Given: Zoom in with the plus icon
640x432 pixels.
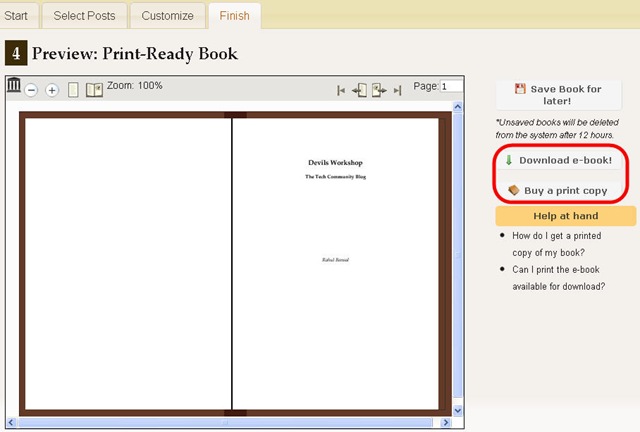Looking at the screenshot, I should pyautogui.click(x=52, y=90).
